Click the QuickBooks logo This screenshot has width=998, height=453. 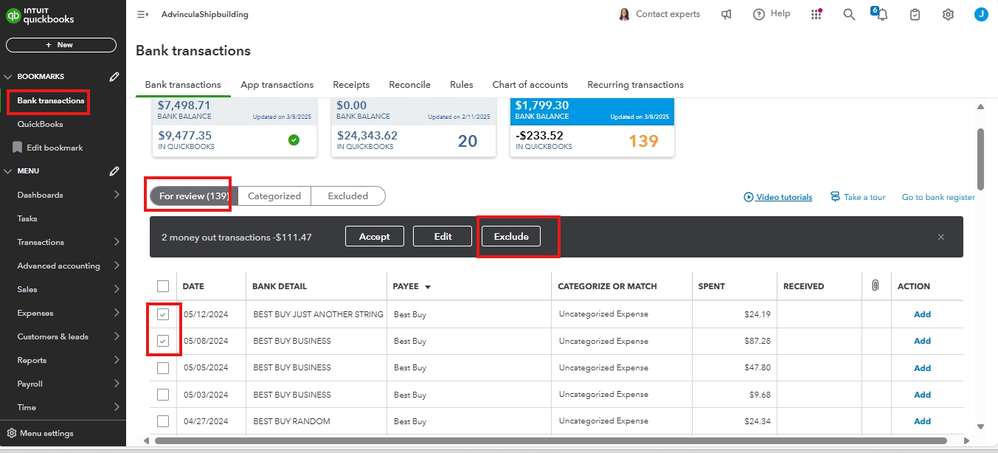coord(39,15)
